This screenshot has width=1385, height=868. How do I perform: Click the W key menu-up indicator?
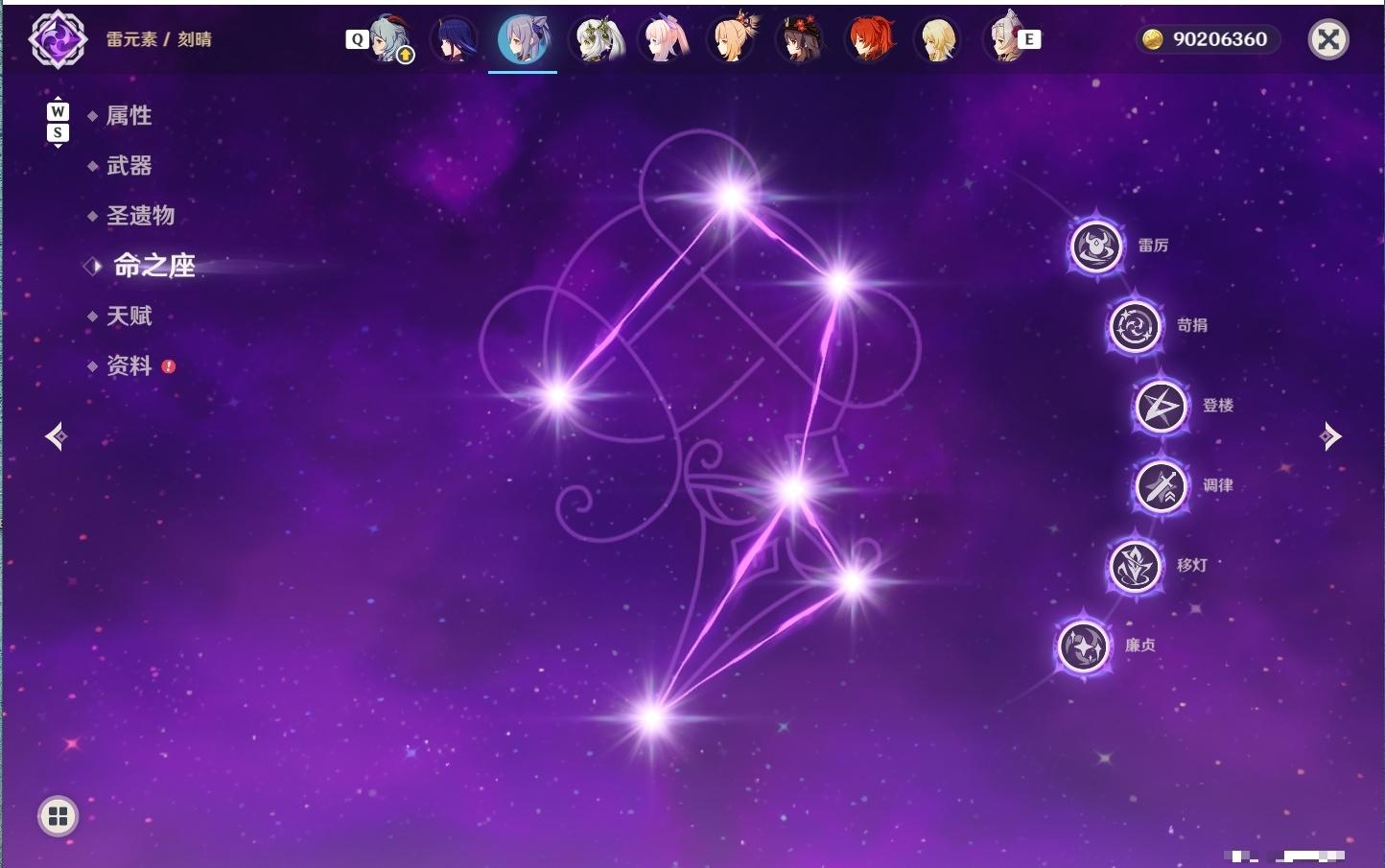click(x=58, y=111)
